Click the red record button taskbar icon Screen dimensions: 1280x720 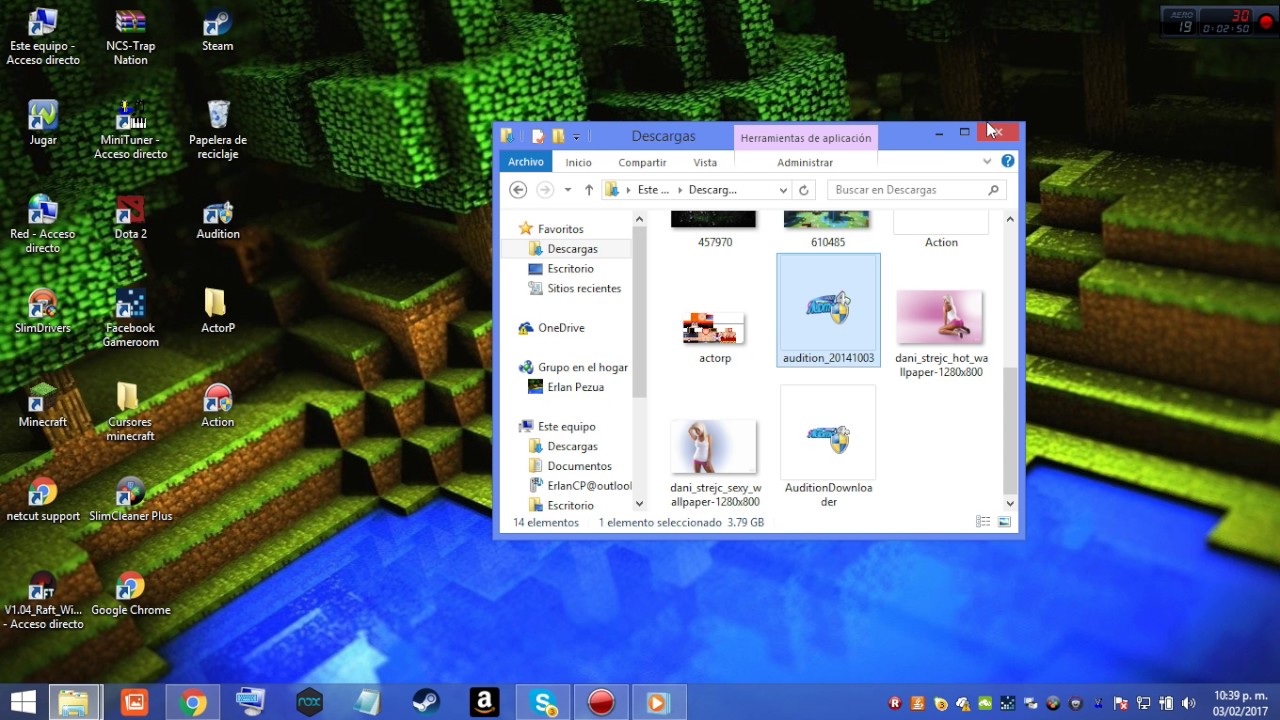tap(601, 703)
